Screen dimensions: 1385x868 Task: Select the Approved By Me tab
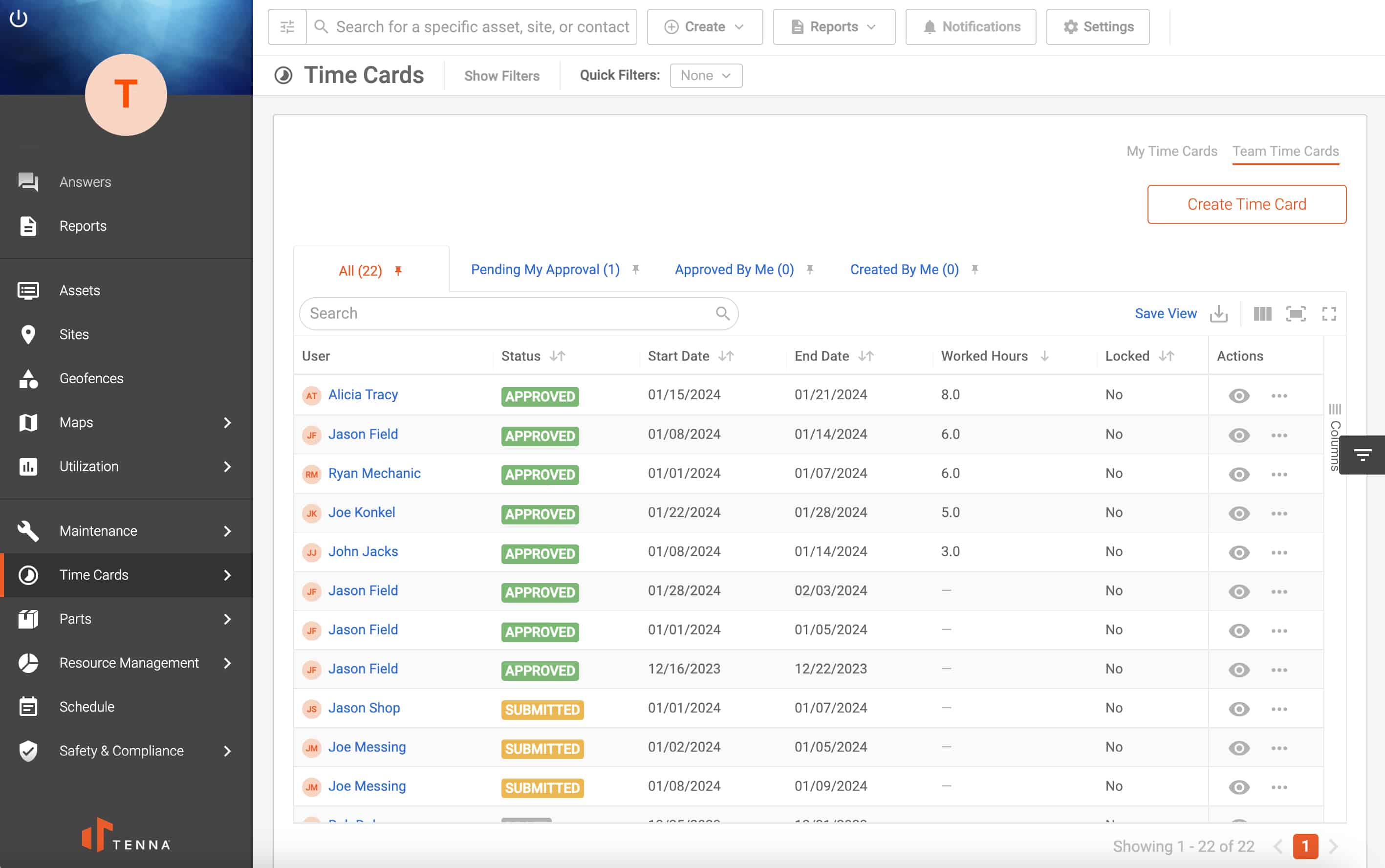[x=734, y=269]
